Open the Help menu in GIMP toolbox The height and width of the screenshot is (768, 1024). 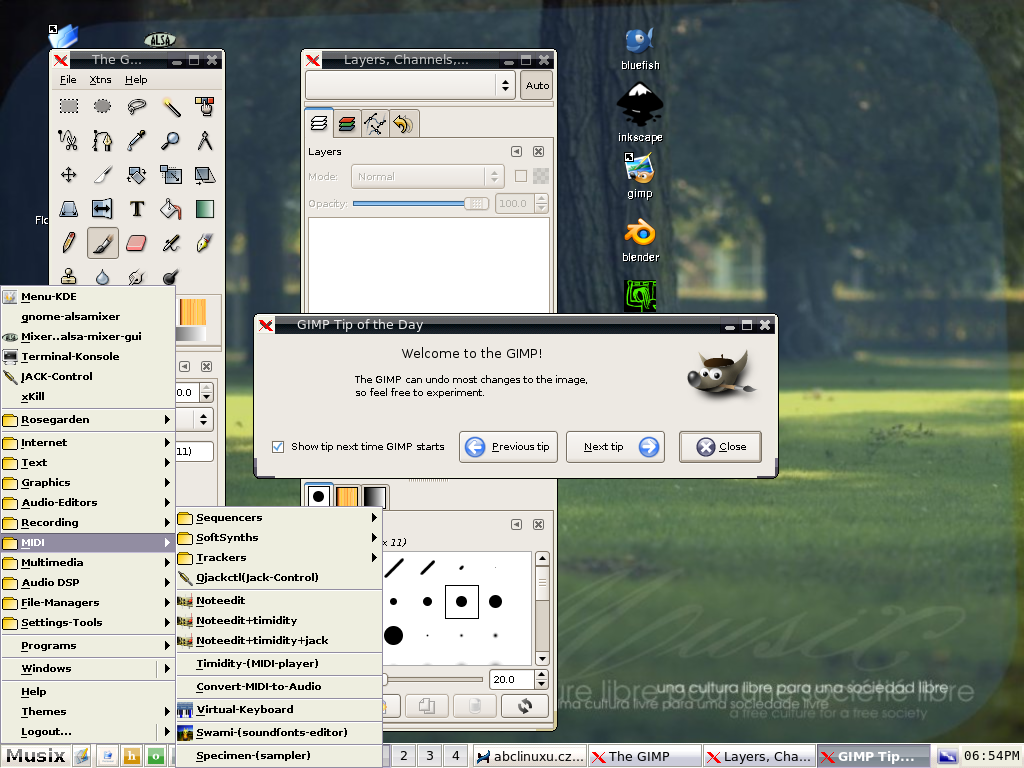pos(136,80)
